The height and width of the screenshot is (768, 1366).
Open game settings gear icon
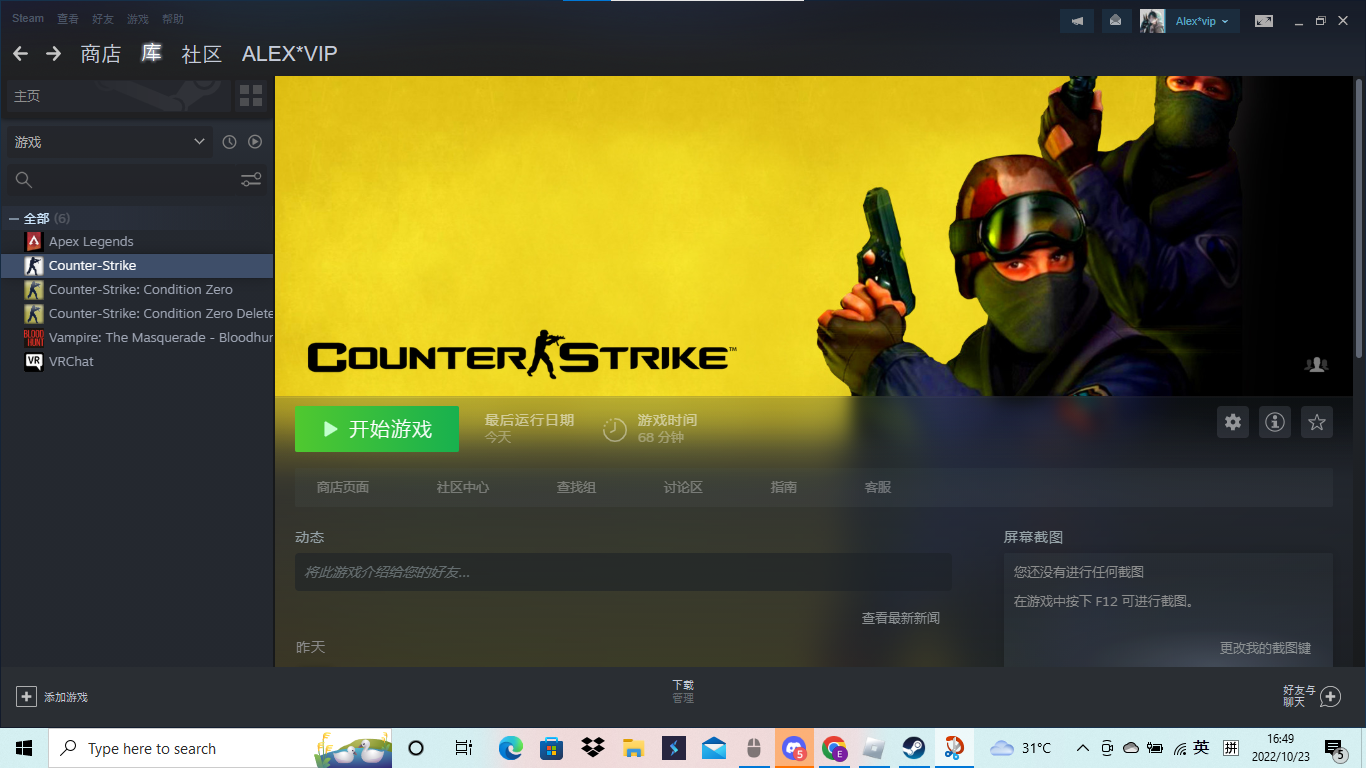pyautogui.click(x=1233, y=422)
